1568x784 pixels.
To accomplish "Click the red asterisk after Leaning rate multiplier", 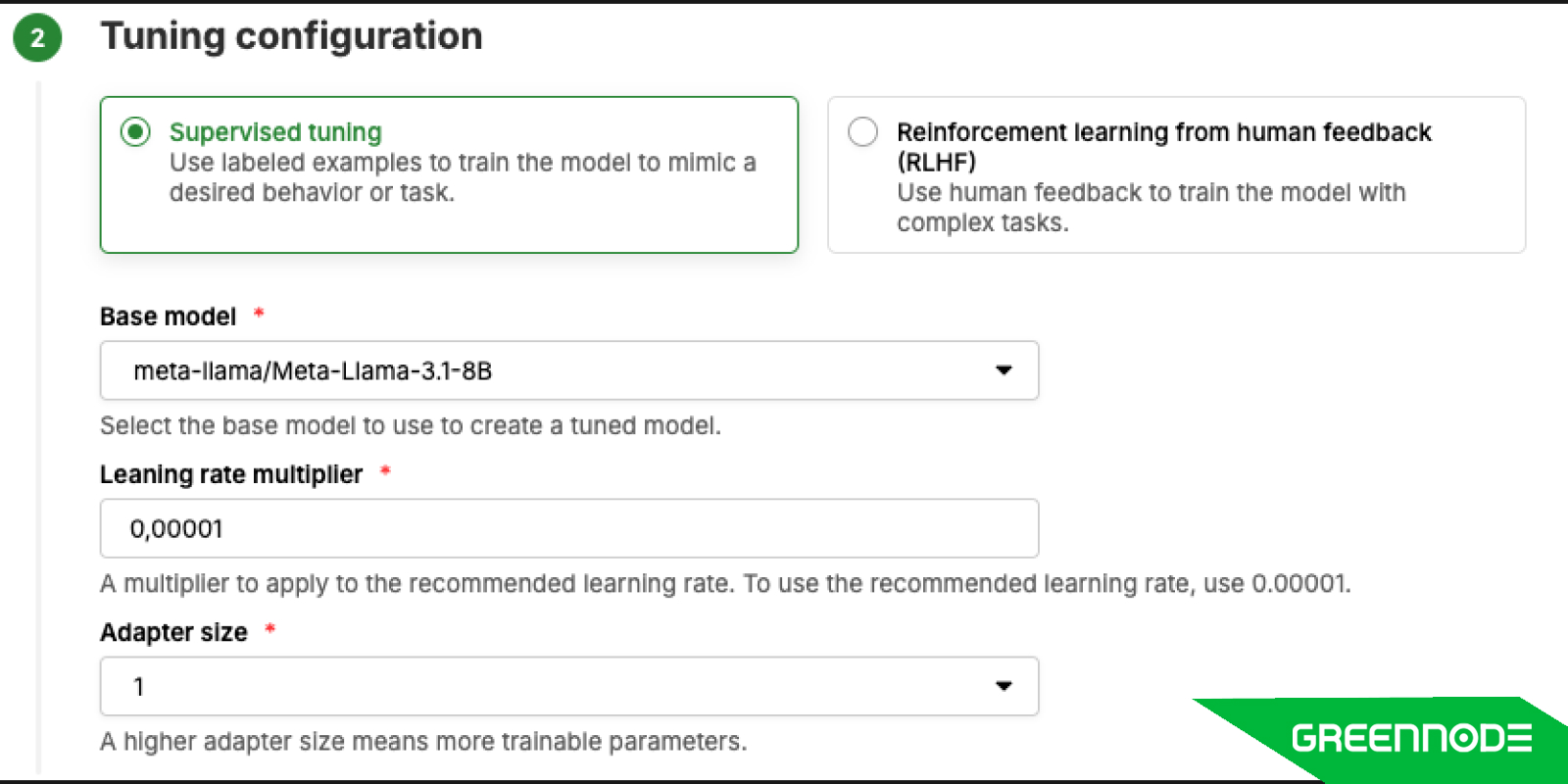I will click(385, 471).
